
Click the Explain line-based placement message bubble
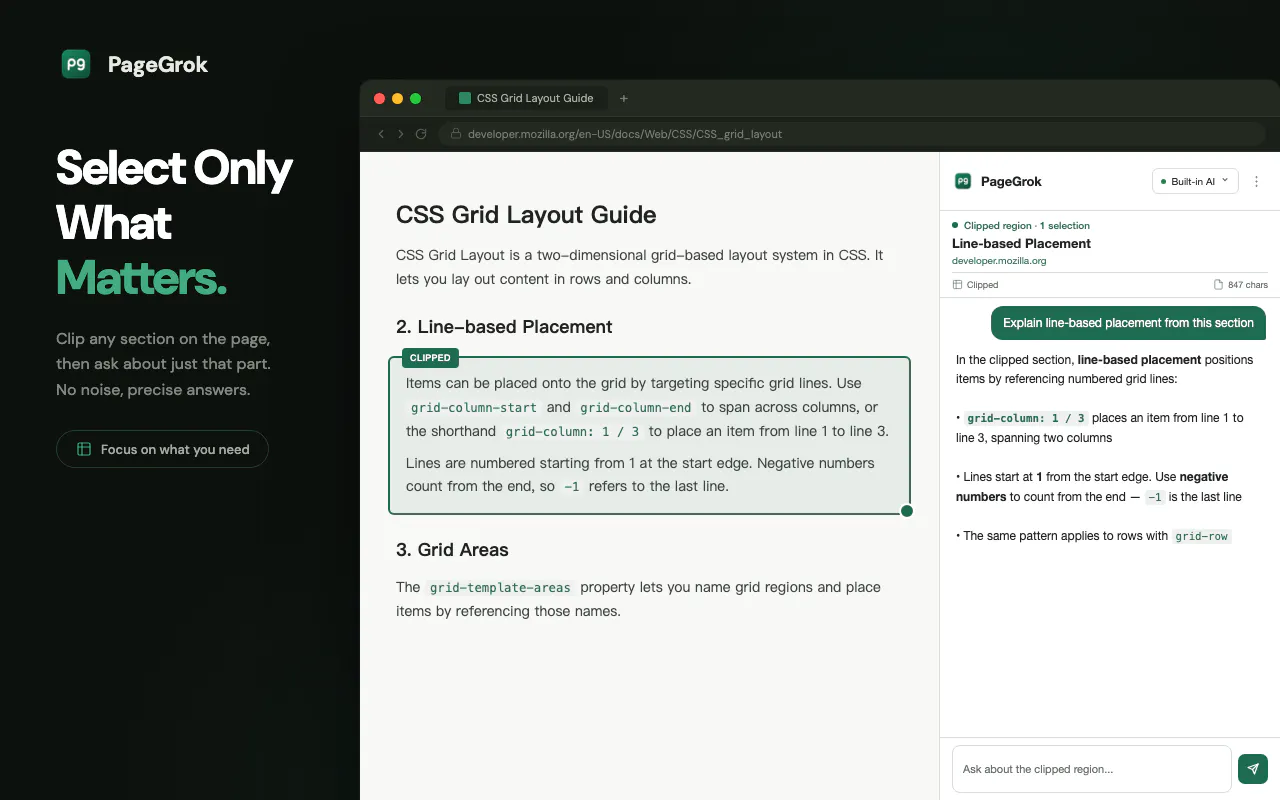(x=1128, y=323)
